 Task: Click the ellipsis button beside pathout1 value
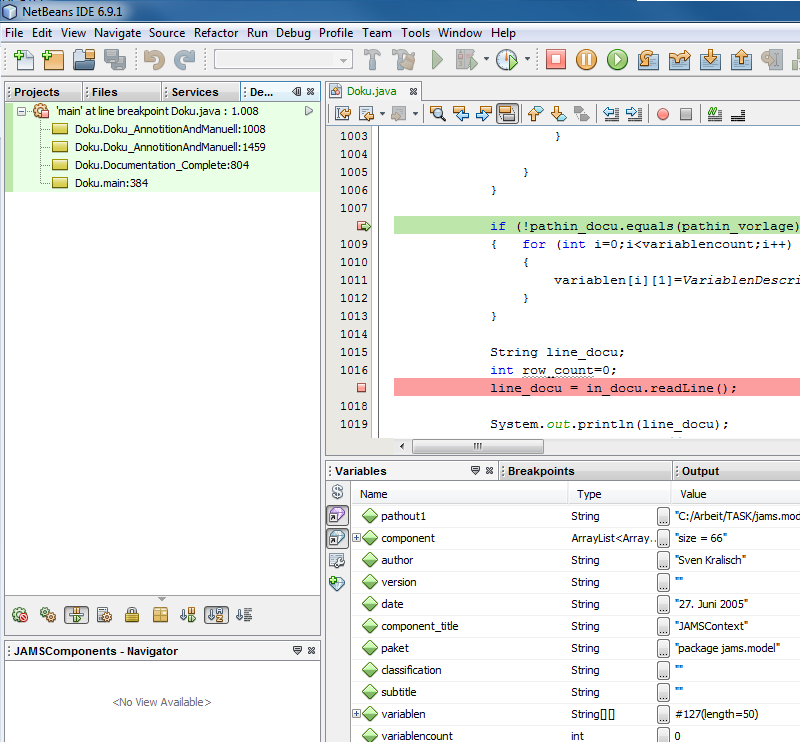pyautogui.click(x=663, y=516)
